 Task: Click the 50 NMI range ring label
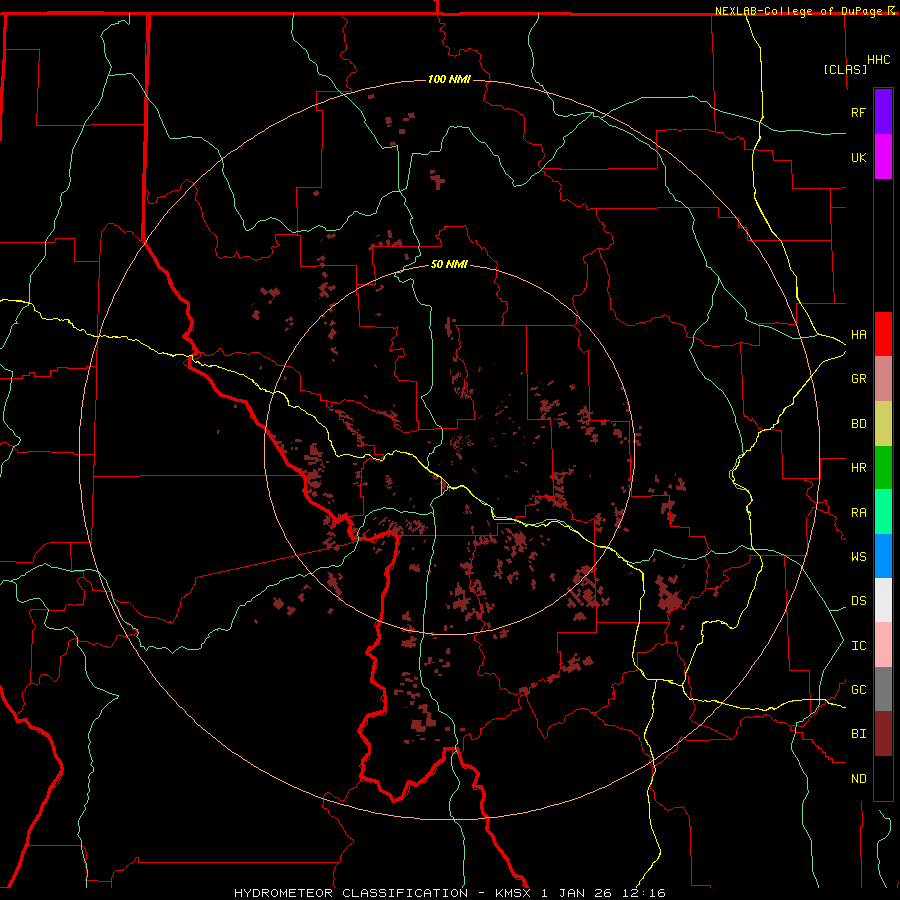click(x=449, y=265)
